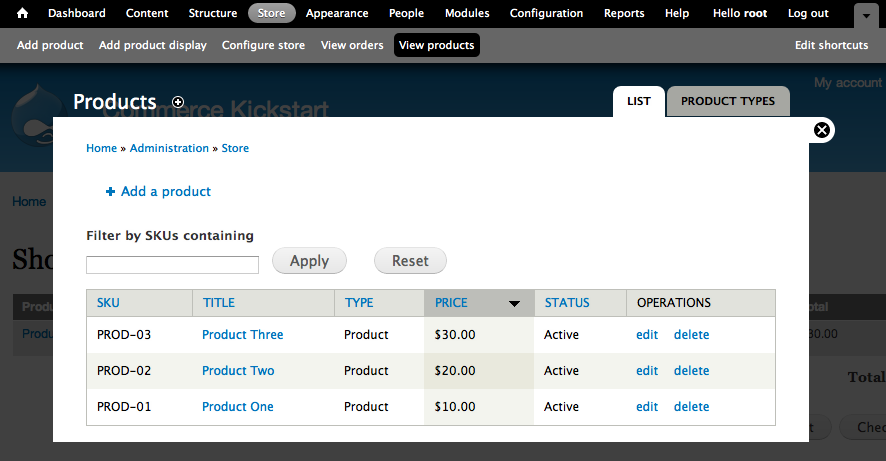Reset the SKU filter

coord(410,261)
